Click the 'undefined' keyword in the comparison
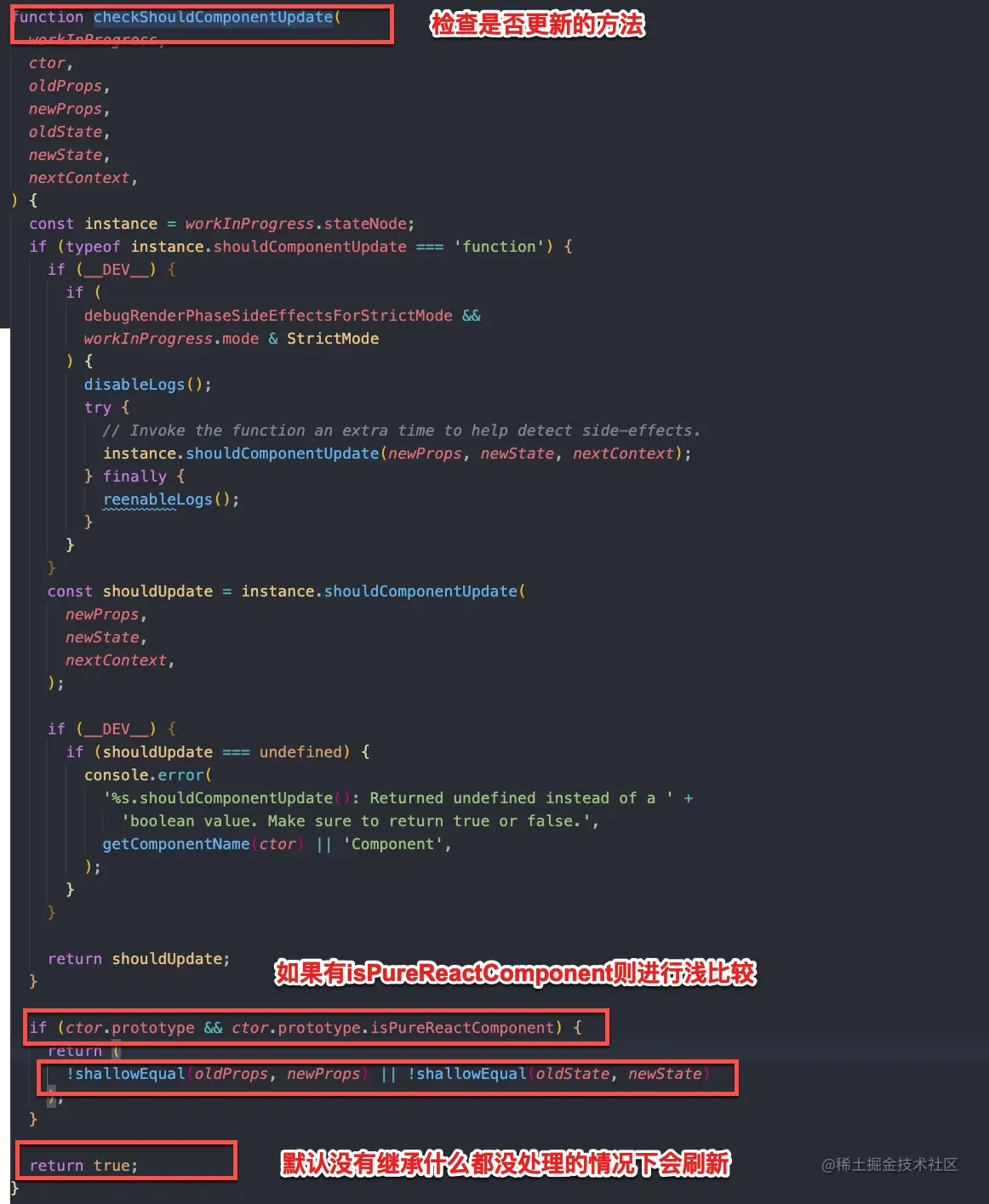989x1204 pixels. [300, 752]
